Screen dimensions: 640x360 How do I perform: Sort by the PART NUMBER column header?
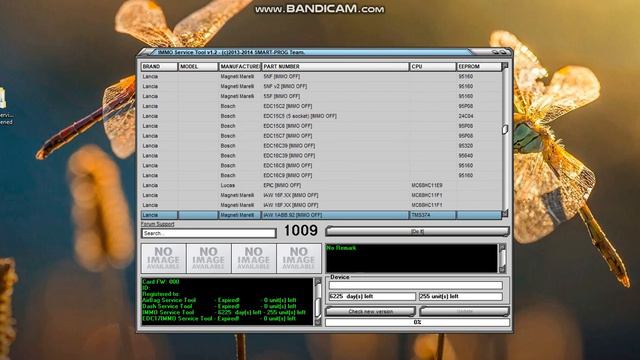pos(335,66)
